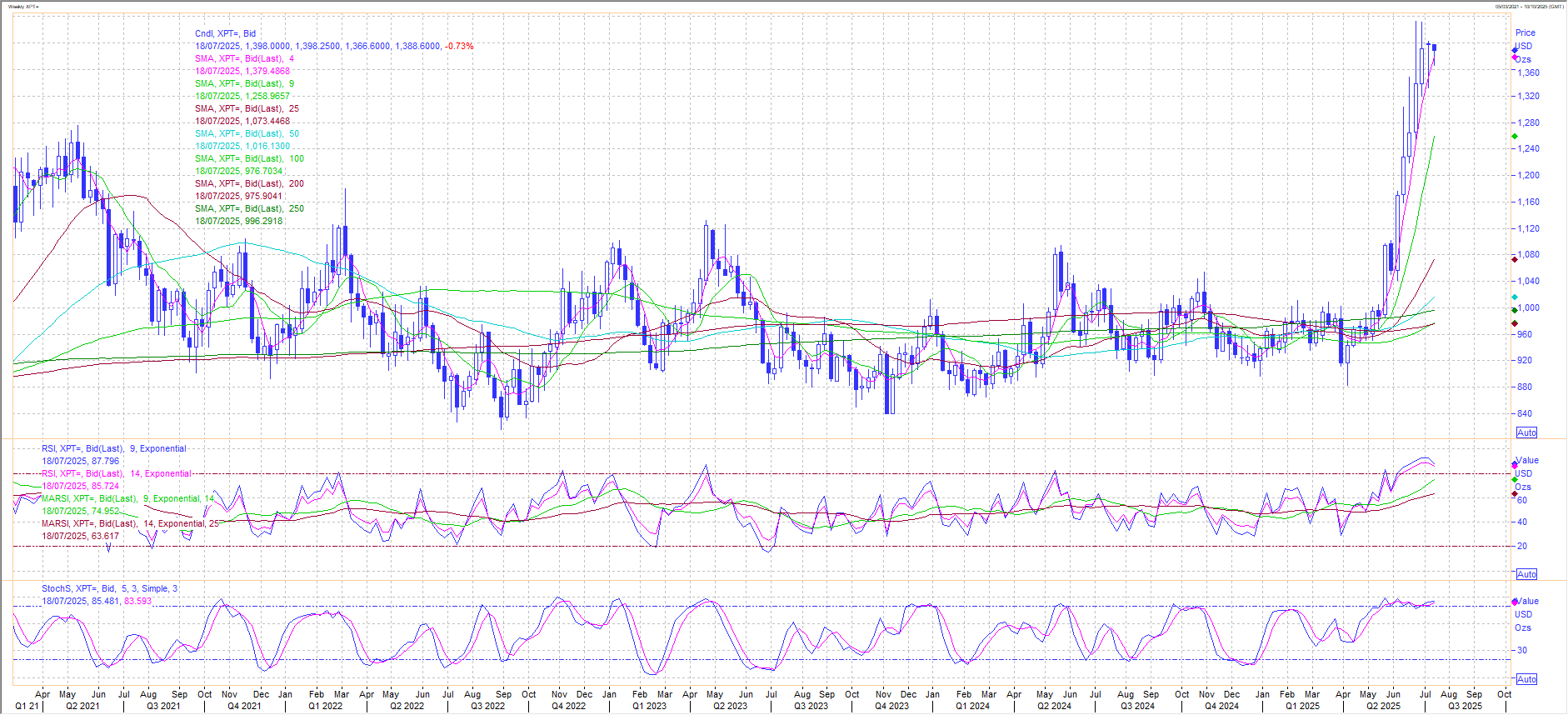The image size is (1568, 715).
Task: Click the MARSI value 74.952
Action: pyautogui.click(x=105, y=512)
